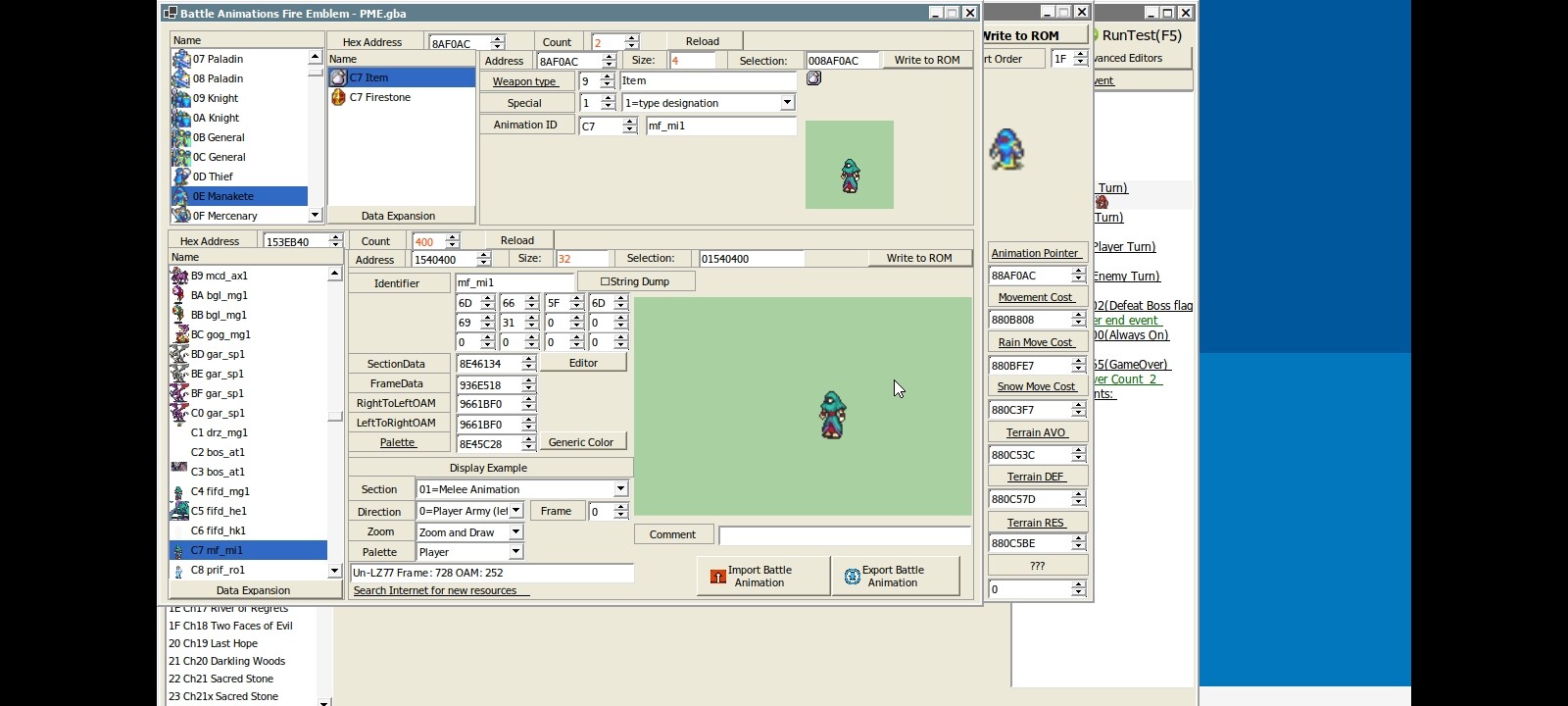Select the C5 fifd_he1 animation icon

tap(179, 511)
